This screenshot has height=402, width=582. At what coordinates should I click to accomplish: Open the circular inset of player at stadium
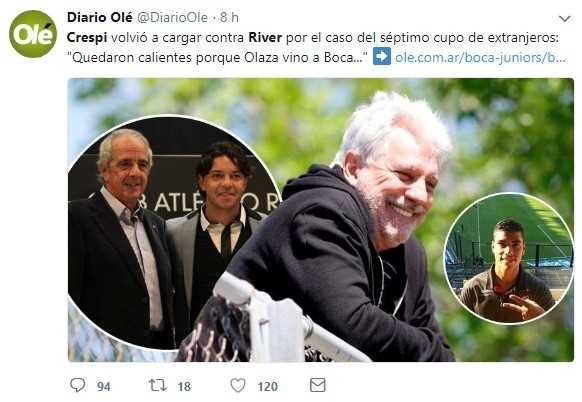[x=509, y=258]
